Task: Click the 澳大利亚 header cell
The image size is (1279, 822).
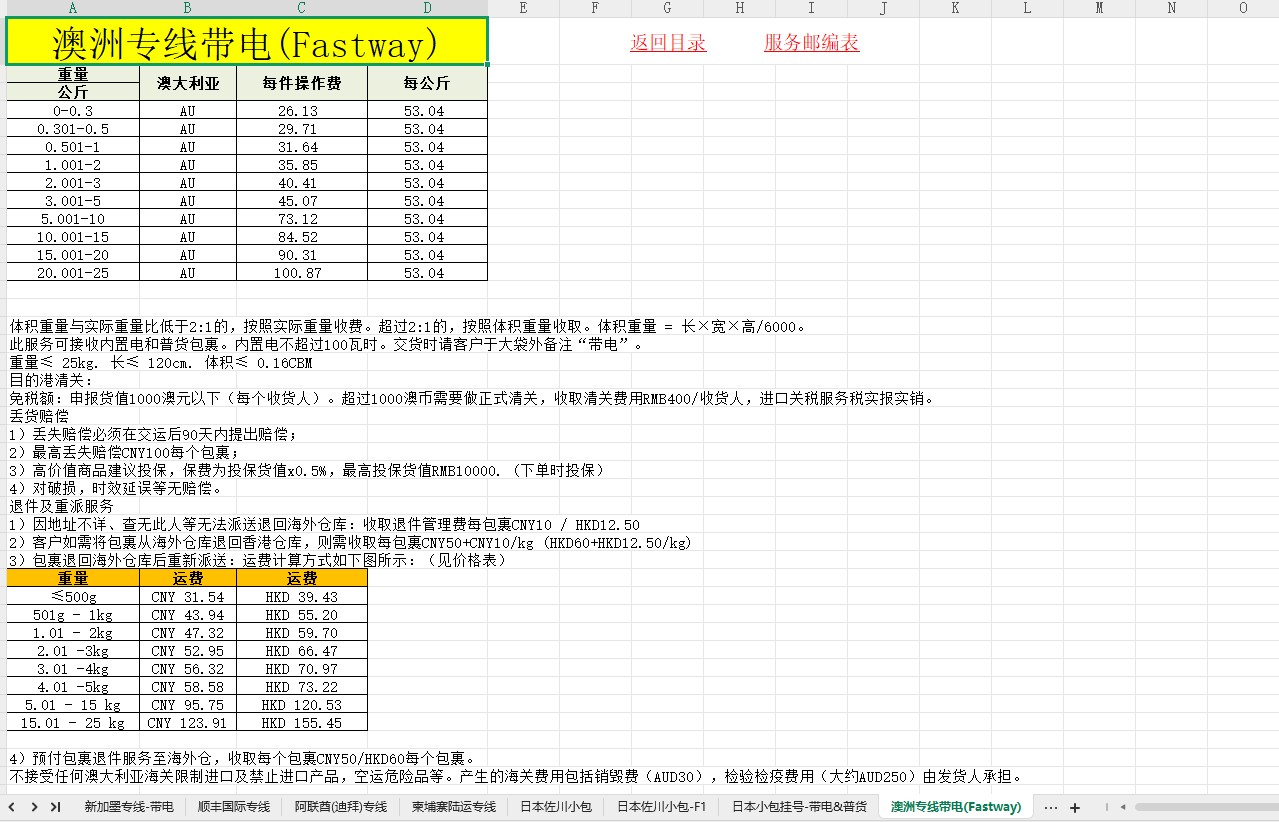Action: click(x=188, y=83)
